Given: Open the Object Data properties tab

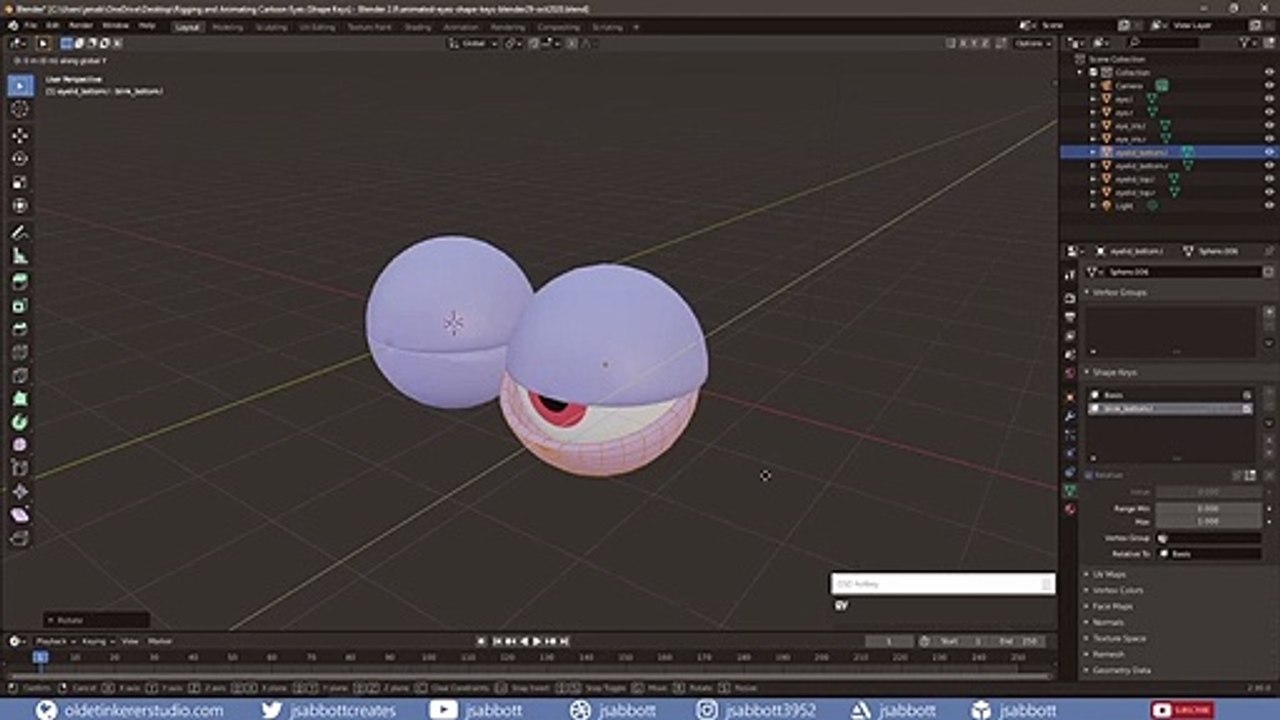Looking at the screenshot, I should [1070, 491].
